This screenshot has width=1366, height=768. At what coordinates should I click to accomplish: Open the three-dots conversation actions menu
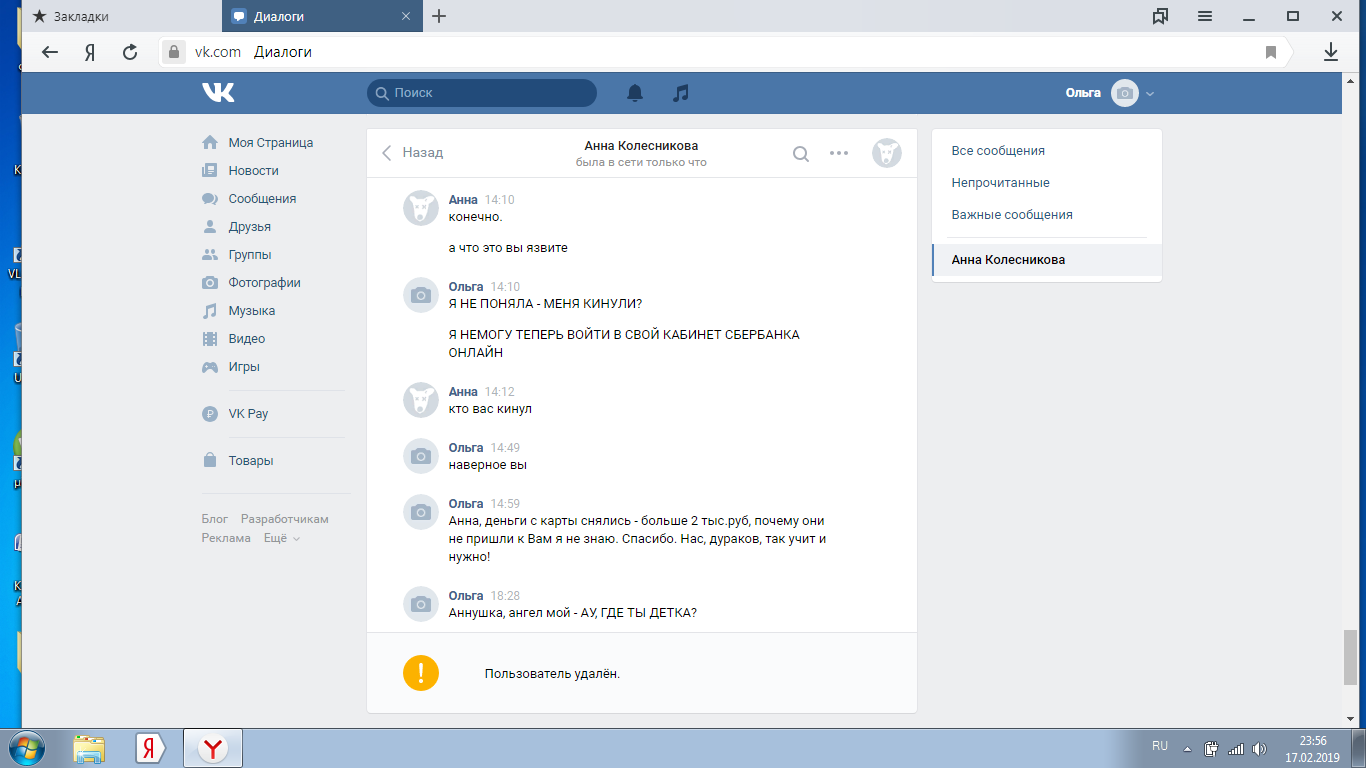(839, 153)
